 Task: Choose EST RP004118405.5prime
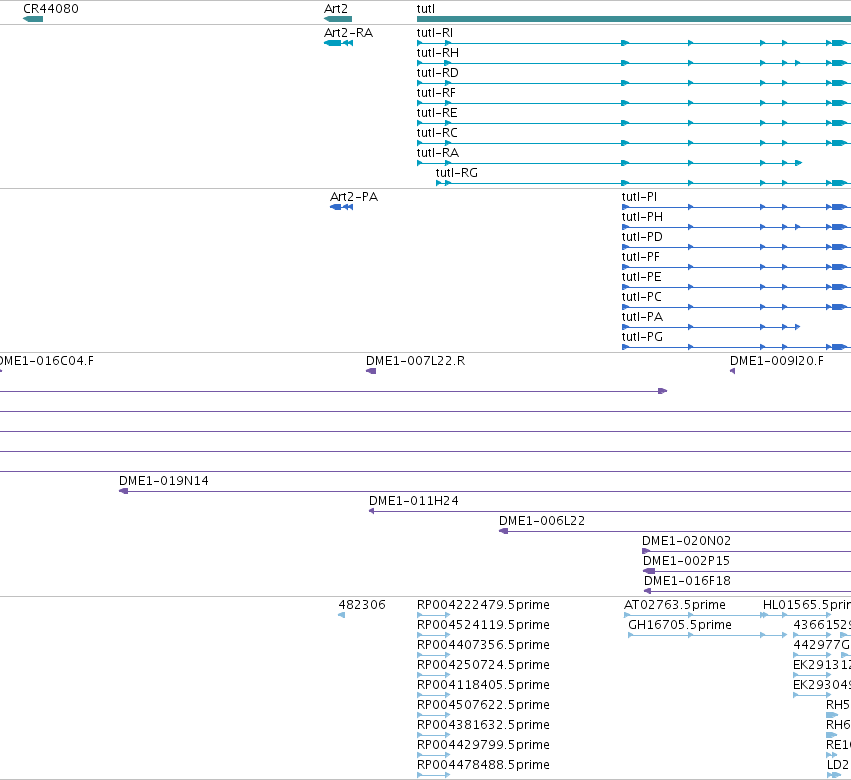(483, 685)
